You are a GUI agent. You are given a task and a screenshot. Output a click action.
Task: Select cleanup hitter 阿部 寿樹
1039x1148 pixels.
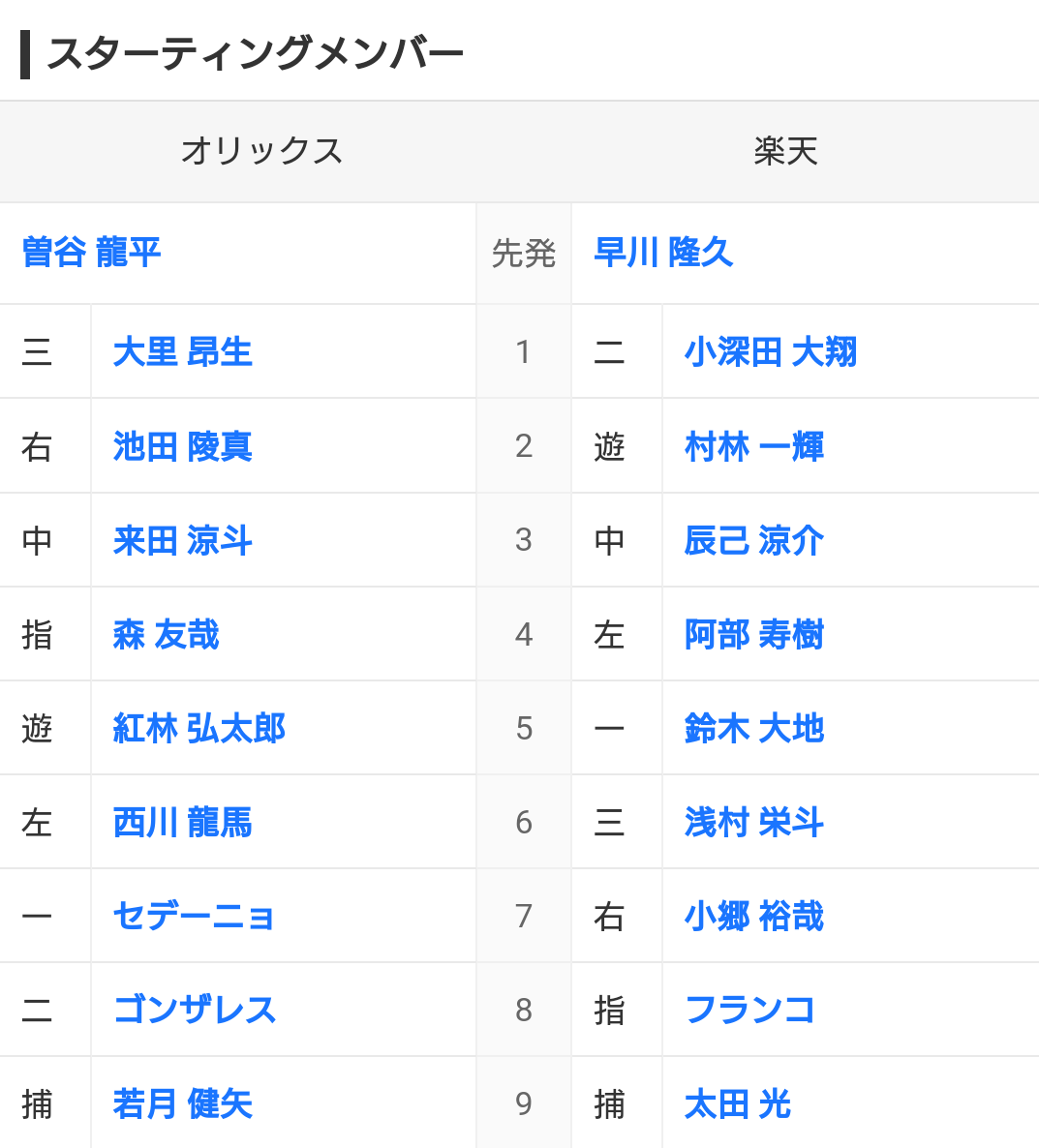753,634
